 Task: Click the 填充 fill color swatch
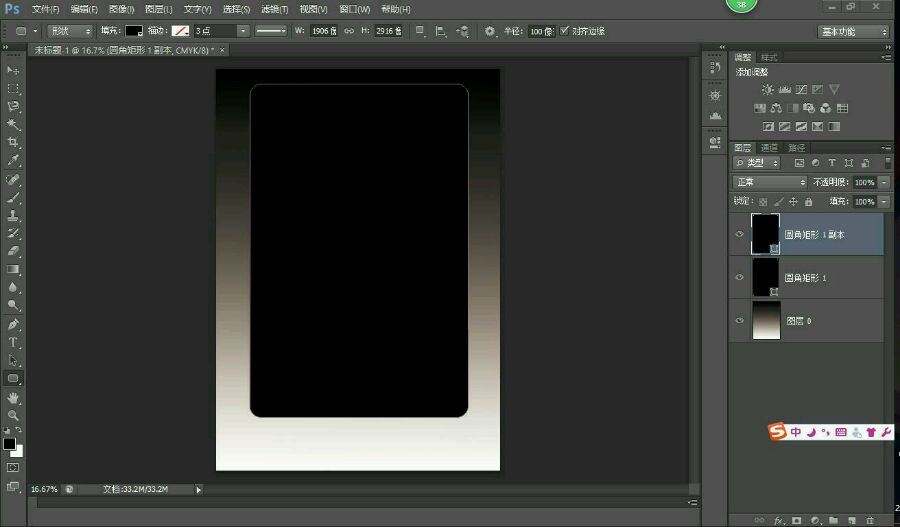pos(133,31)
